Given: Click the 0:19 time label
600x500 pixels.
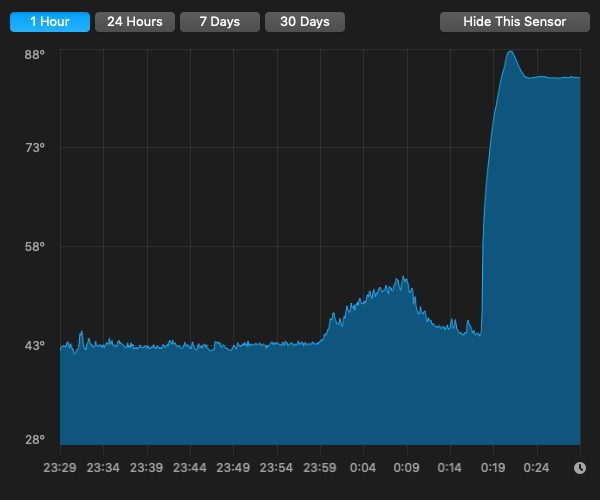Looking at the screenshot, I should [x=493, y=467].
